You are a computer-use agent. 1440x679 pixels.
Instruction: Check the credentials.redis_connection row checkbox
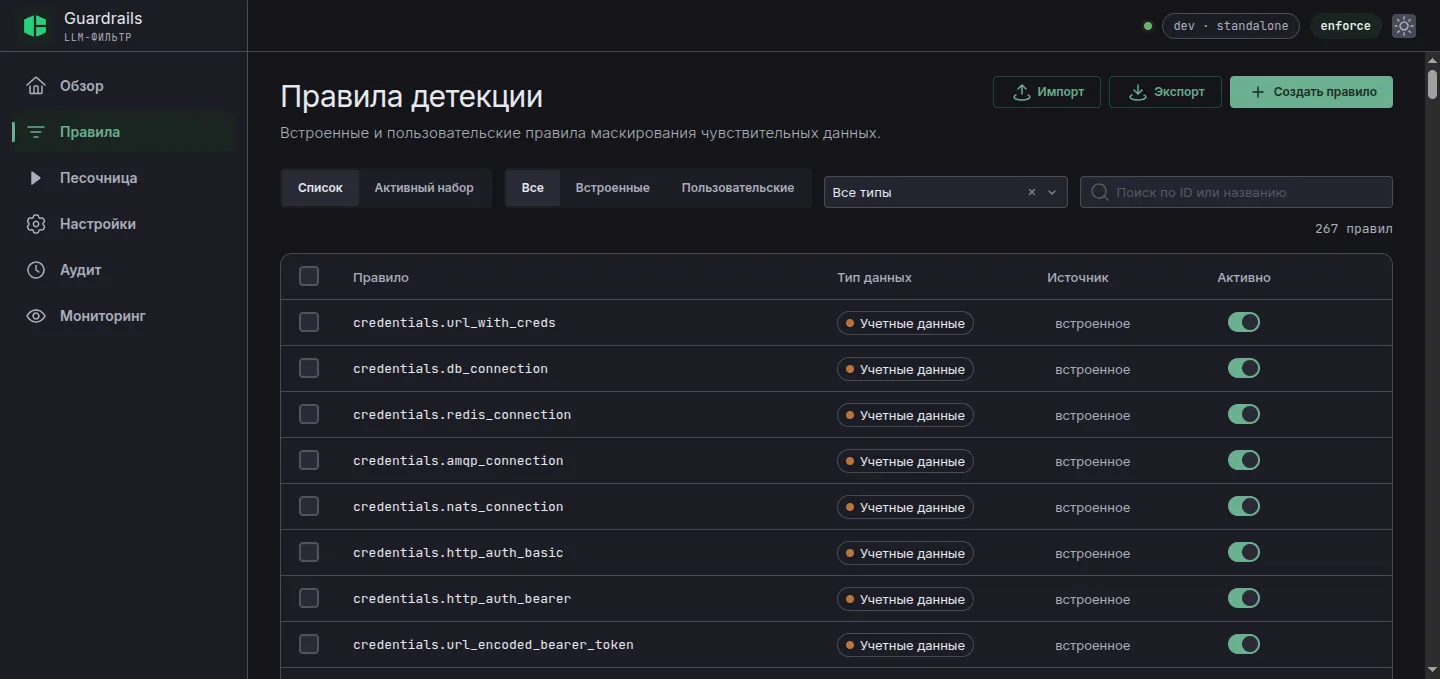309,414
